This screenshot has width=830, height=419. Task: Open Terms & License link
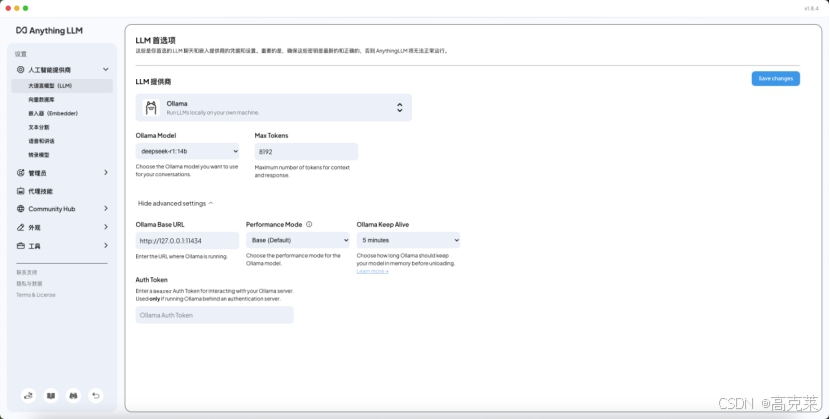tap(35, 295)
